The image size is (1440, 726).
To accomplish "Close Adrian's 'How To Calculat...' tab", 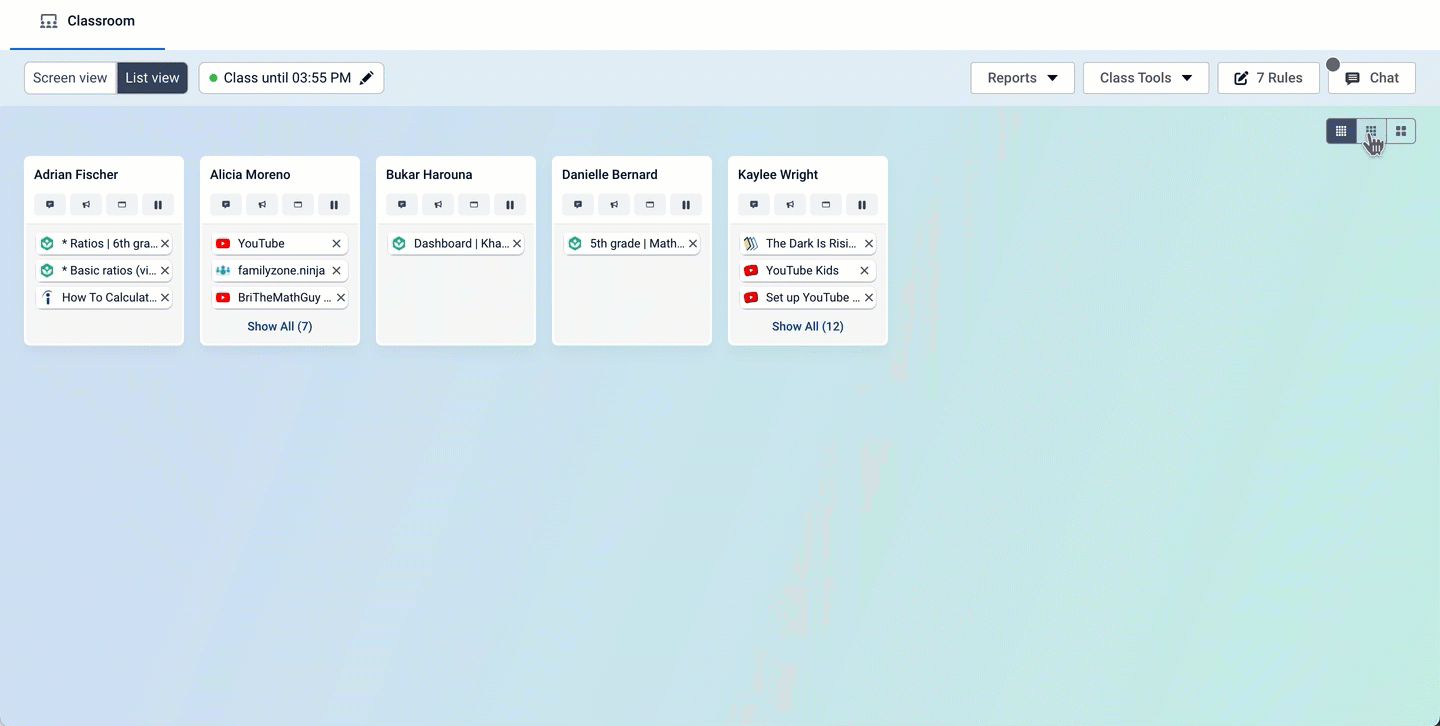I will tap(165, 297).
